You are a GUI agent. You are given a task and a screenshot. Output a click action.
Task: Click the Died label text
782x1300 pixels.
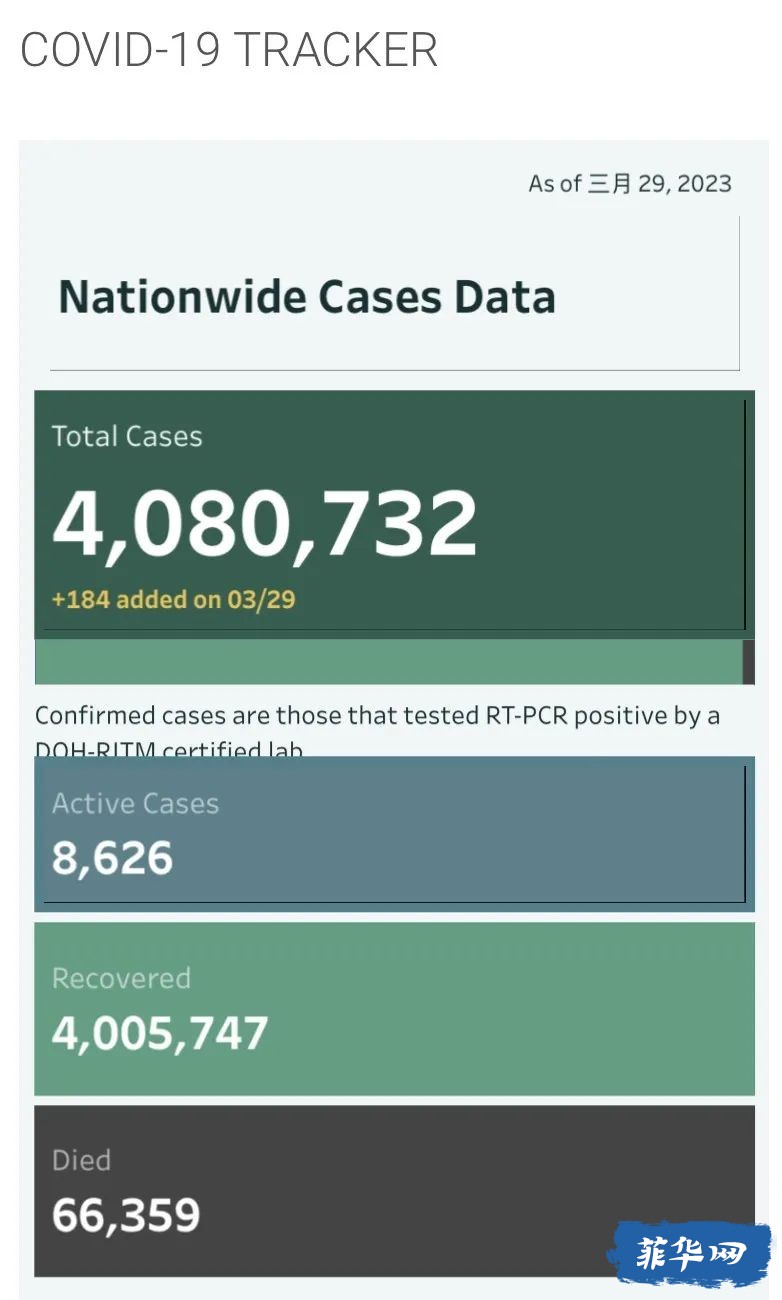[81, 1160]
